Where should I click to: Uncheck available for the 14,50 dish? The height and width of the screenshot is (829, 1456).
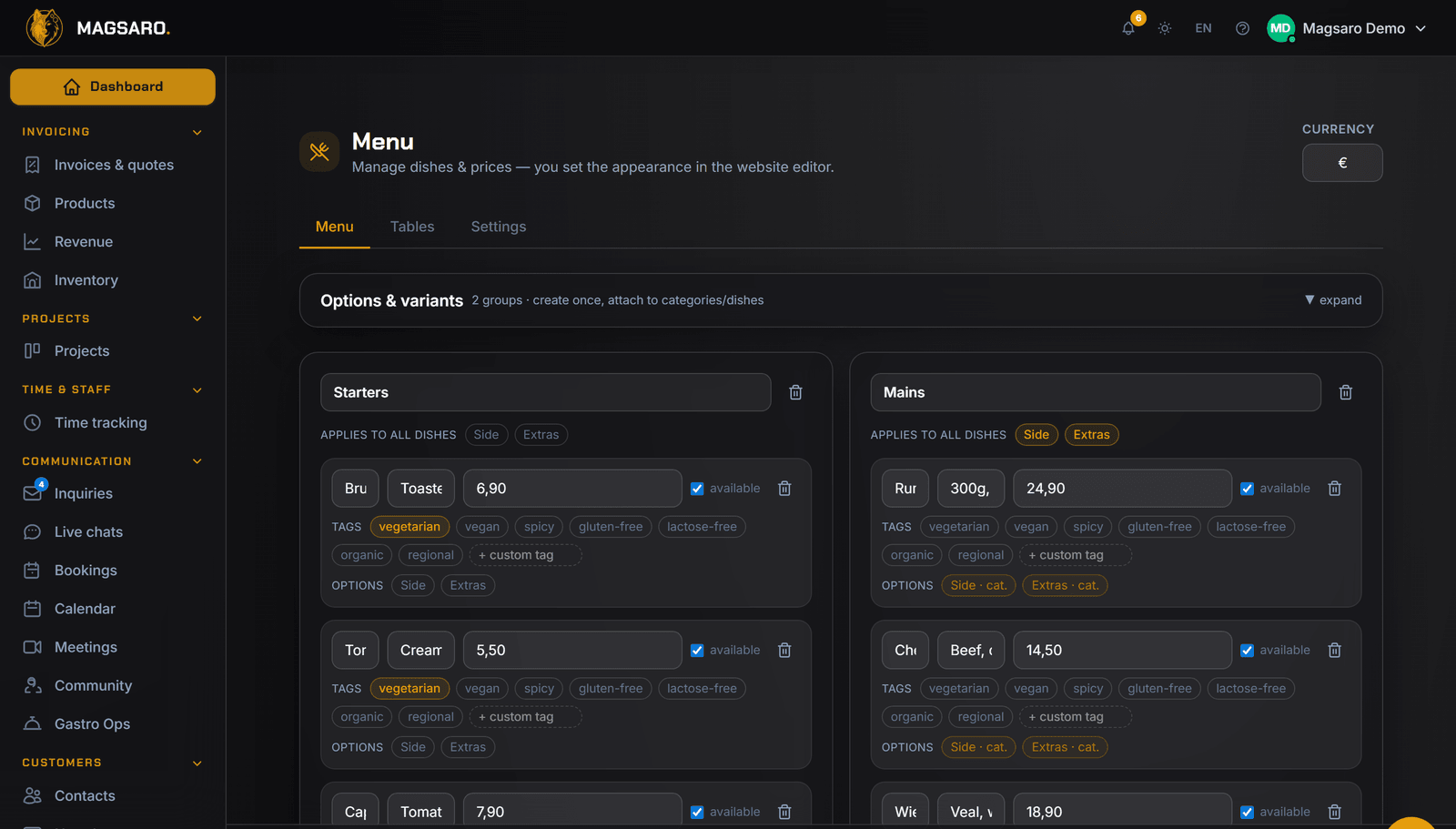1248,651
